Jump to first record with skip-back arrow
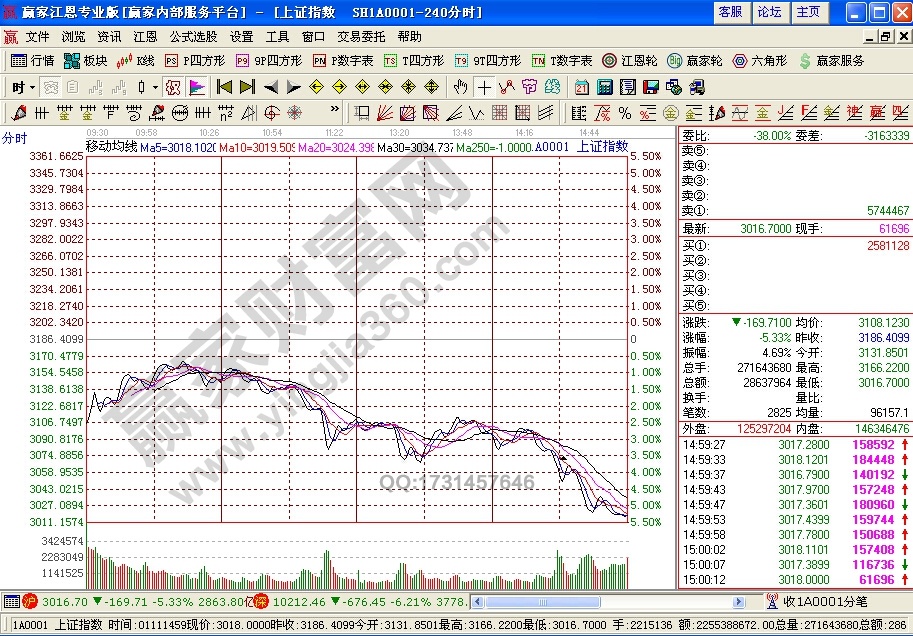The image size is (913, 636). pos(224,87)
